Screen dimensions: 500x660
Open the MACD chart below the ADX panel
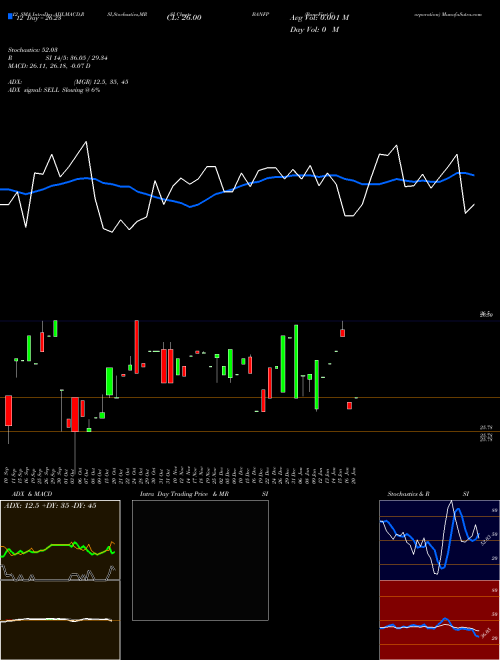point(60,620)
